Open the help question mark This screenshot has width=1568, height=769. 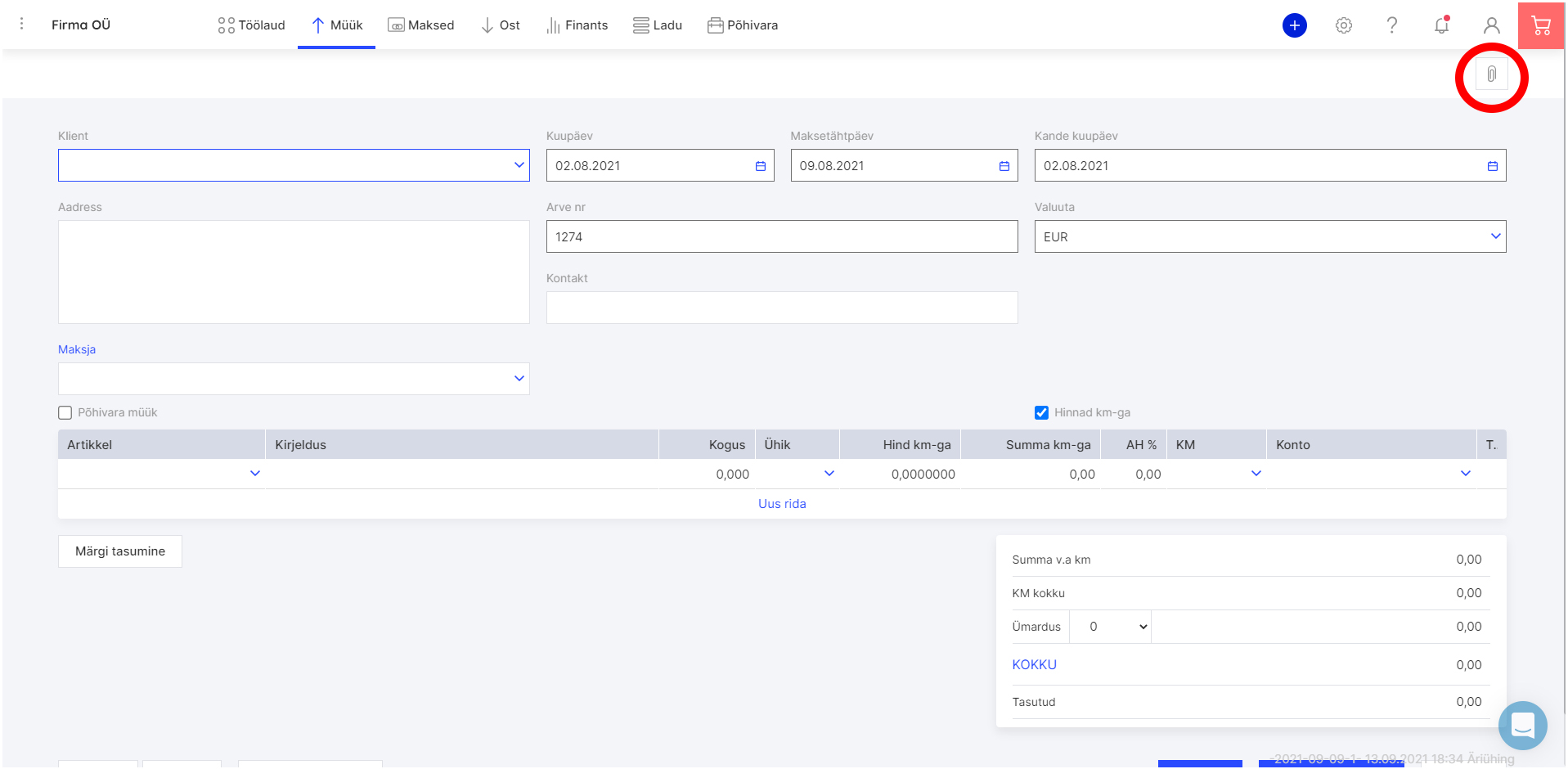pyautogui.click(x=1392, y=25)
